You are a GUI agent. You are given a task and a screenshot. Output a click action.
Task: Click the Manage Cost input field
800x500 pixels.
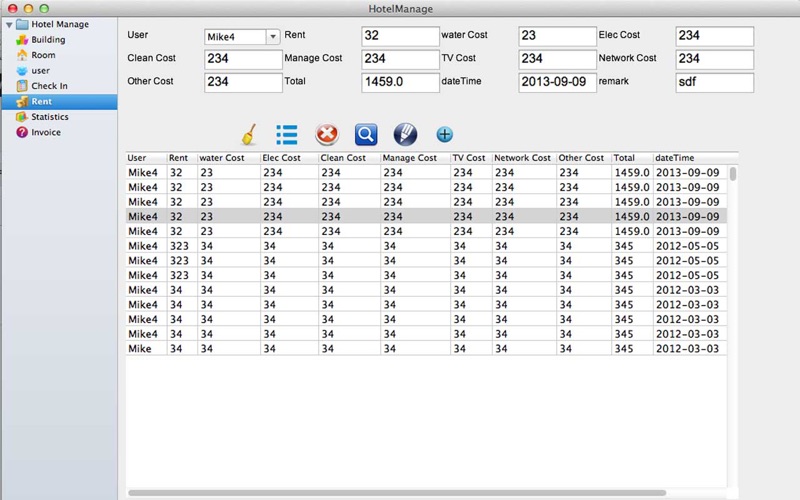400,59
